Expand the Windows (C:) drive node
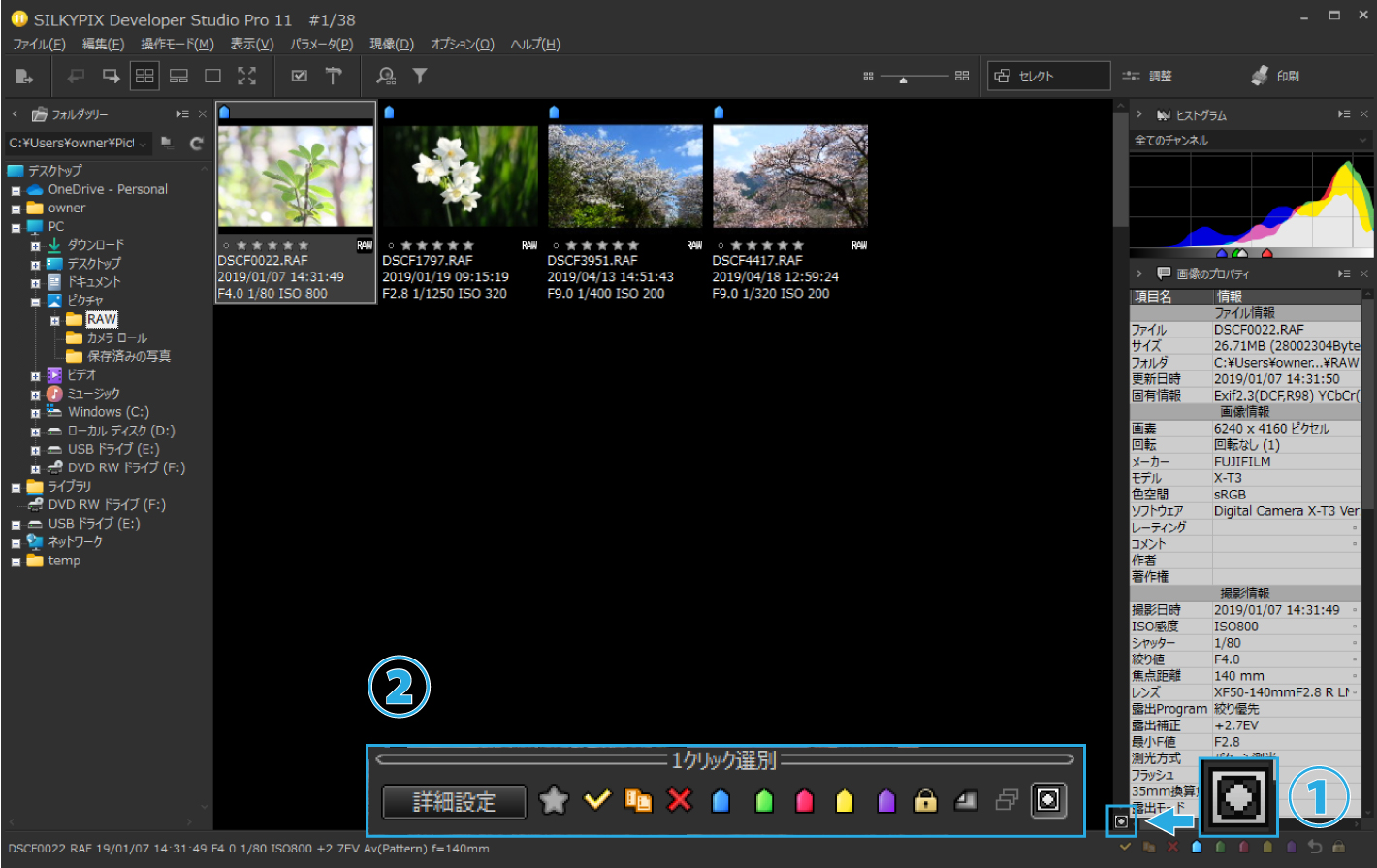1377x868 pixels. (35, 412)
